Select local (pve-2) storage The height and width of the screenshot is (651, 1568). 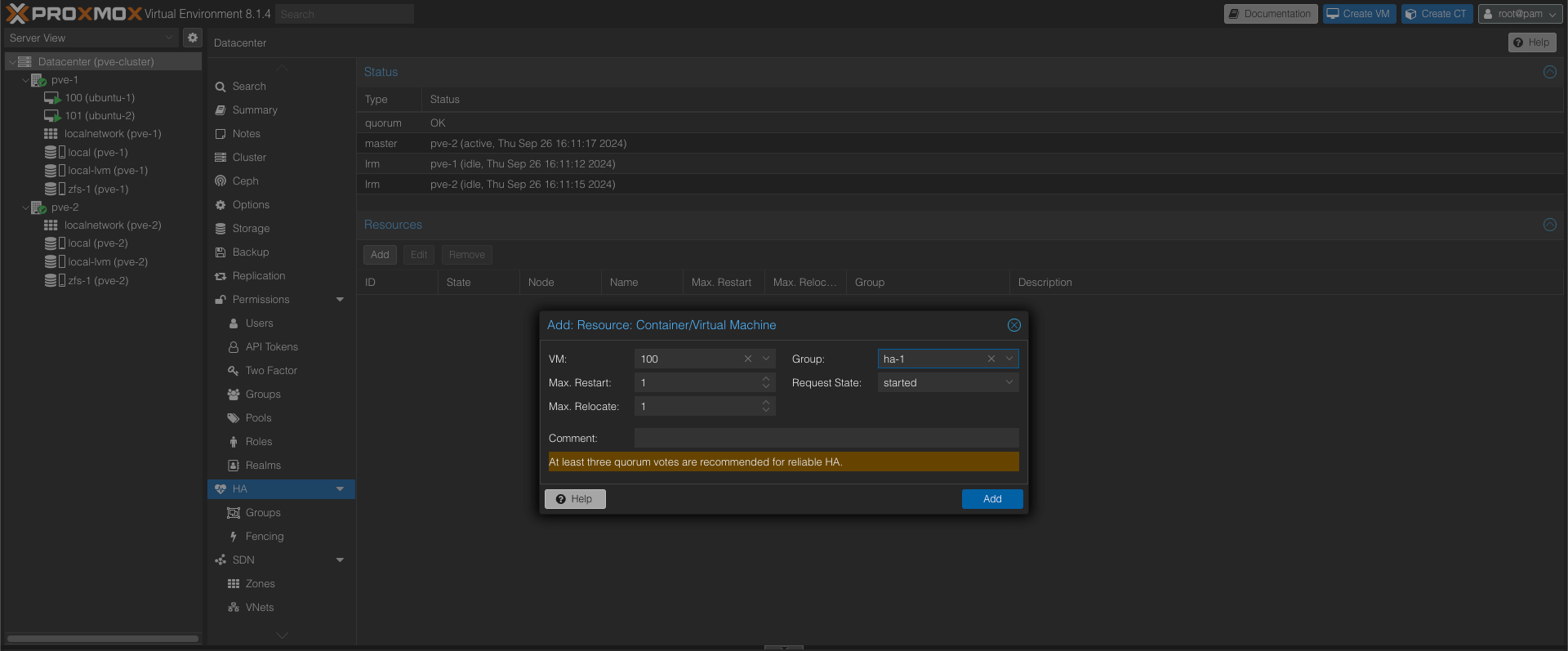(97, 243)
